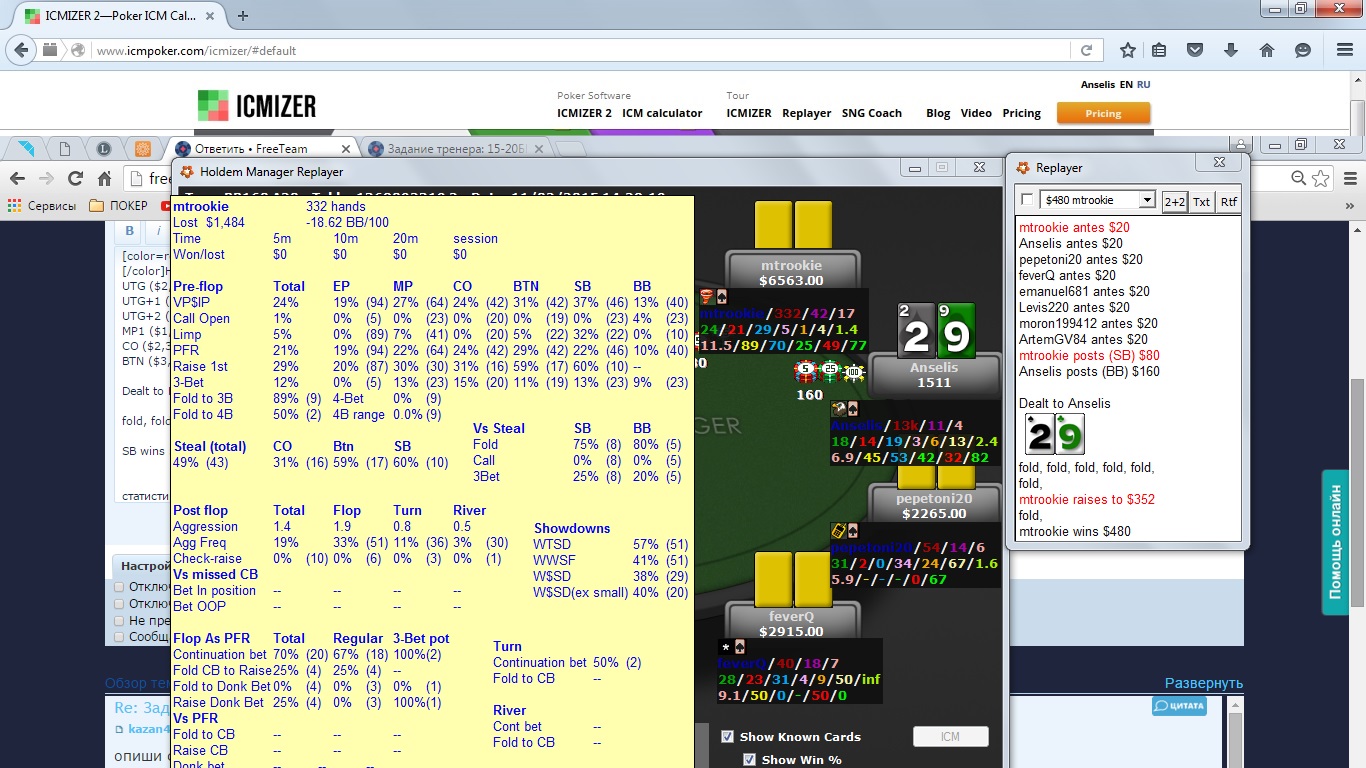The height and width of the screenshot is (768, 1366).
Task: Click the Chrome home icon
Action: click(104, 178)
